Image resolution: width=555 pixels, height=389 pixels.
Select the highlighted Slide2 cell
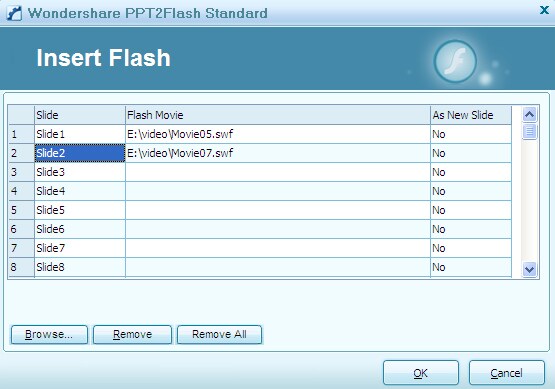click(x=80, y=153)
